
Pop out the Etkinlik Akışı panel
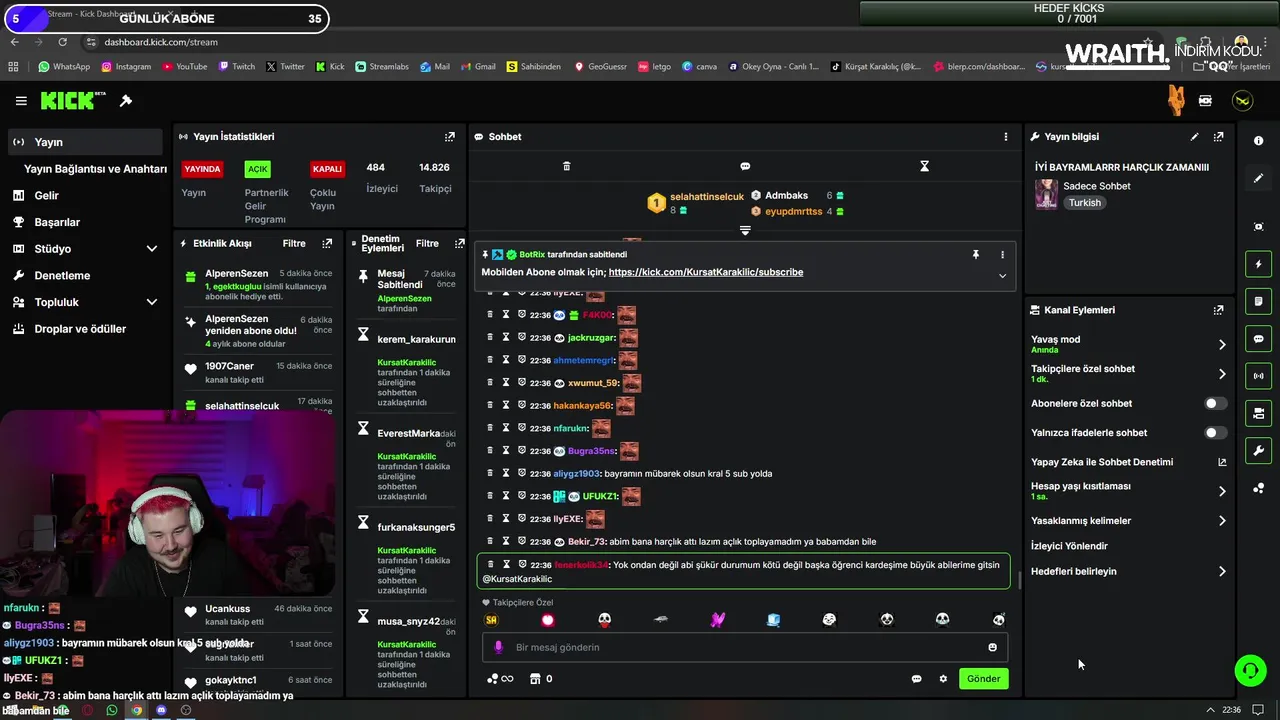327,243
